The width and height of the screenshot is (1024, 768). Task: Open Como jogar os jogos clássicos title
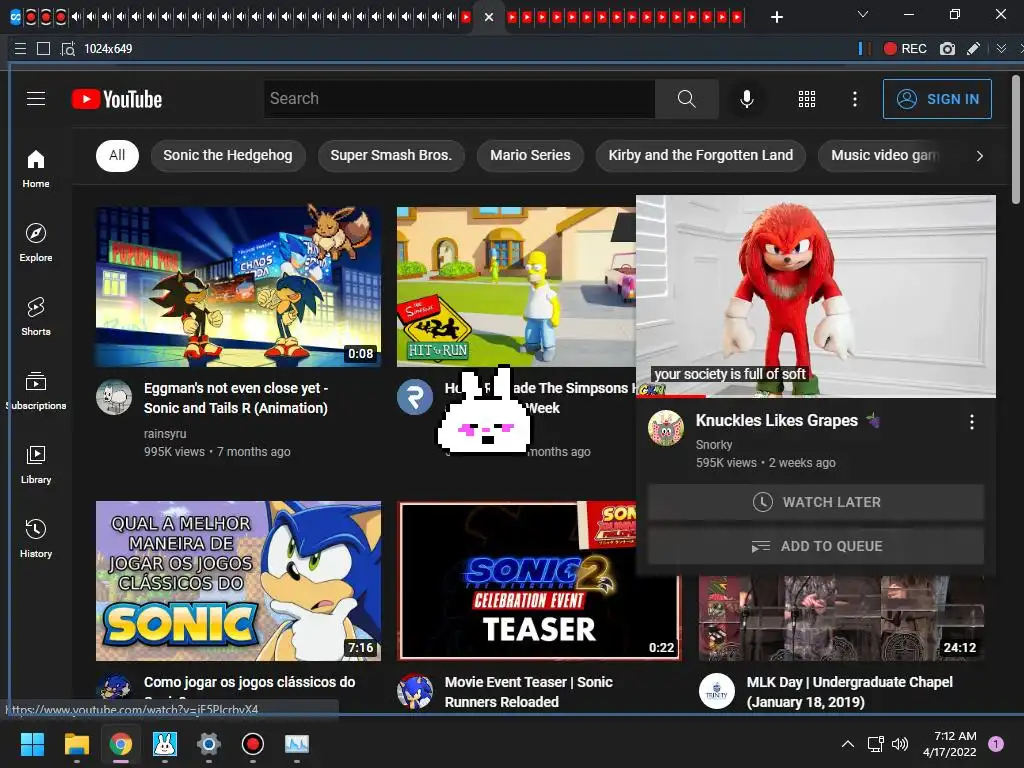[249, 682]
